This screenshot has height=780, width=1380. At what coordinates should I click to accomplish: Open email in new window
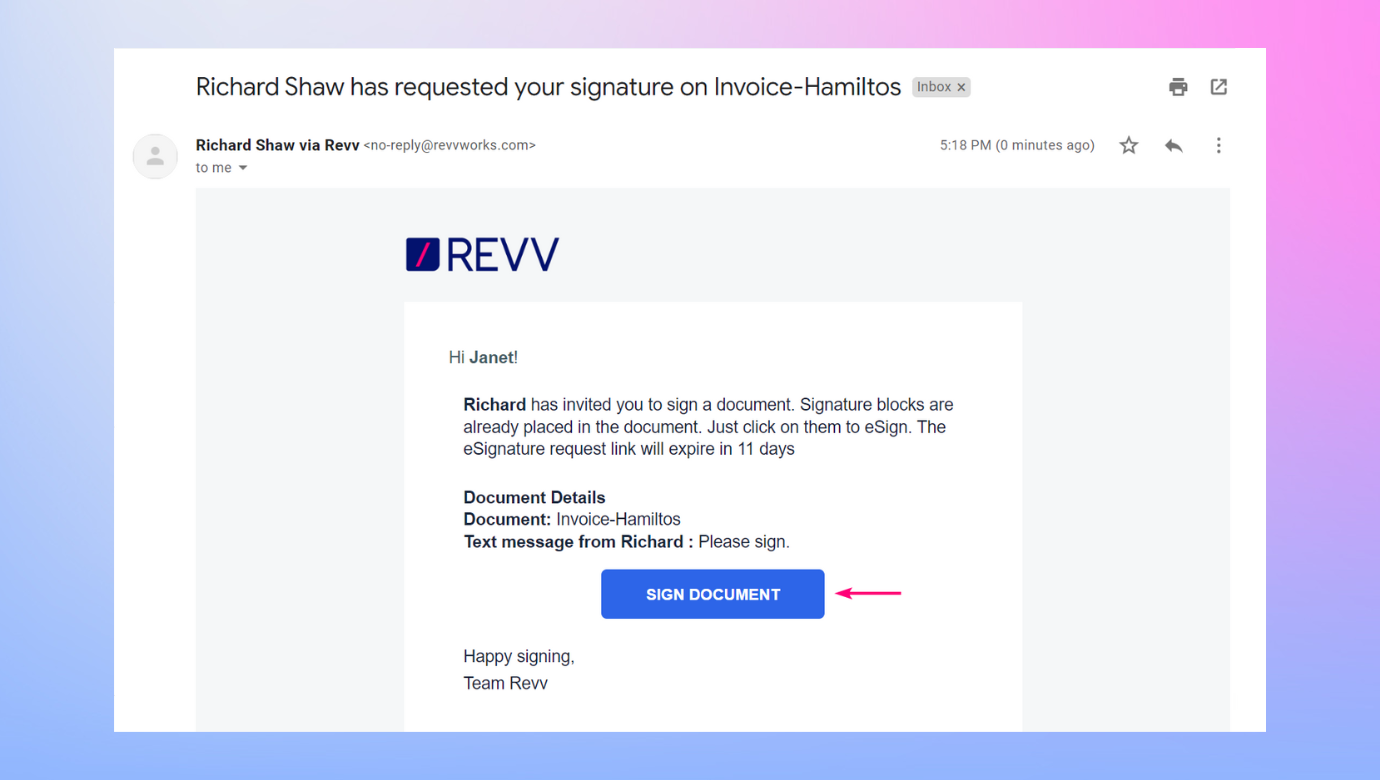1218,87
